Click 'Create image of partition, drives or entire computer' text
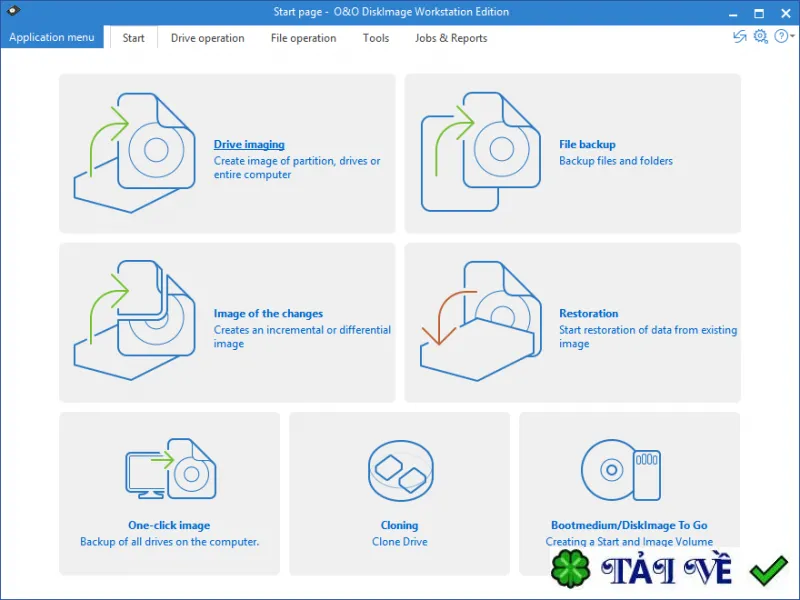 coord(297,167)
